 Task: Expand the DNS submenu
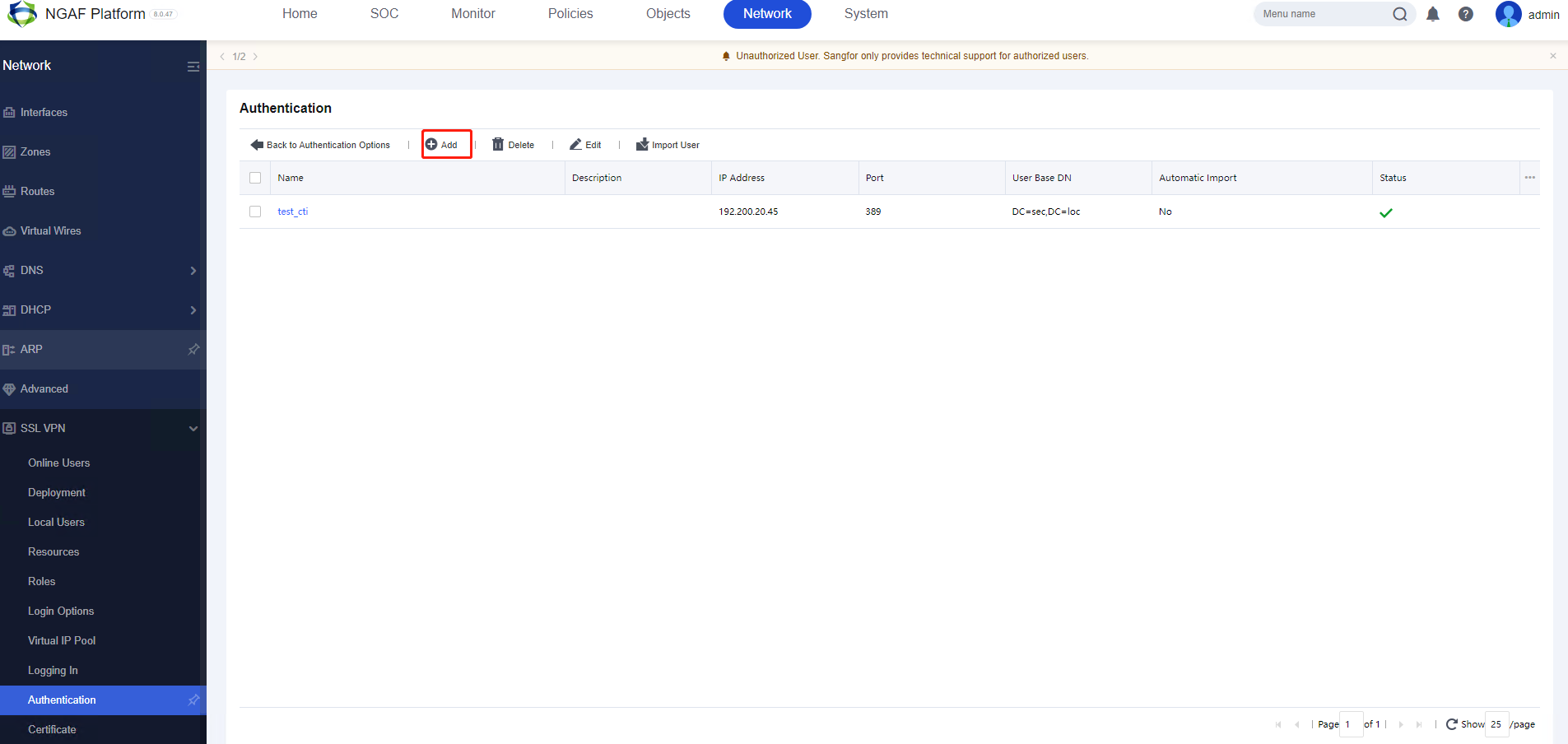pyautogui.click(x=193, y=271)
